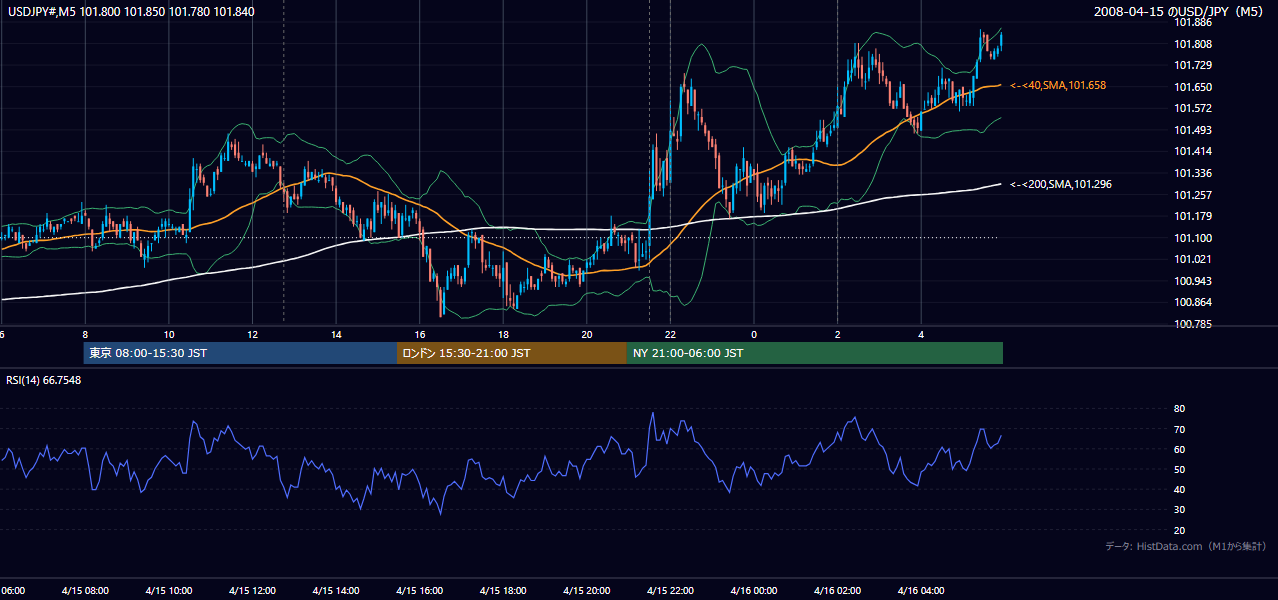Image resolution: width=1278 pixels, height=600 pixels.
Task: Click the 40 SMA 101.658 label
Action: click(1058, 86)
